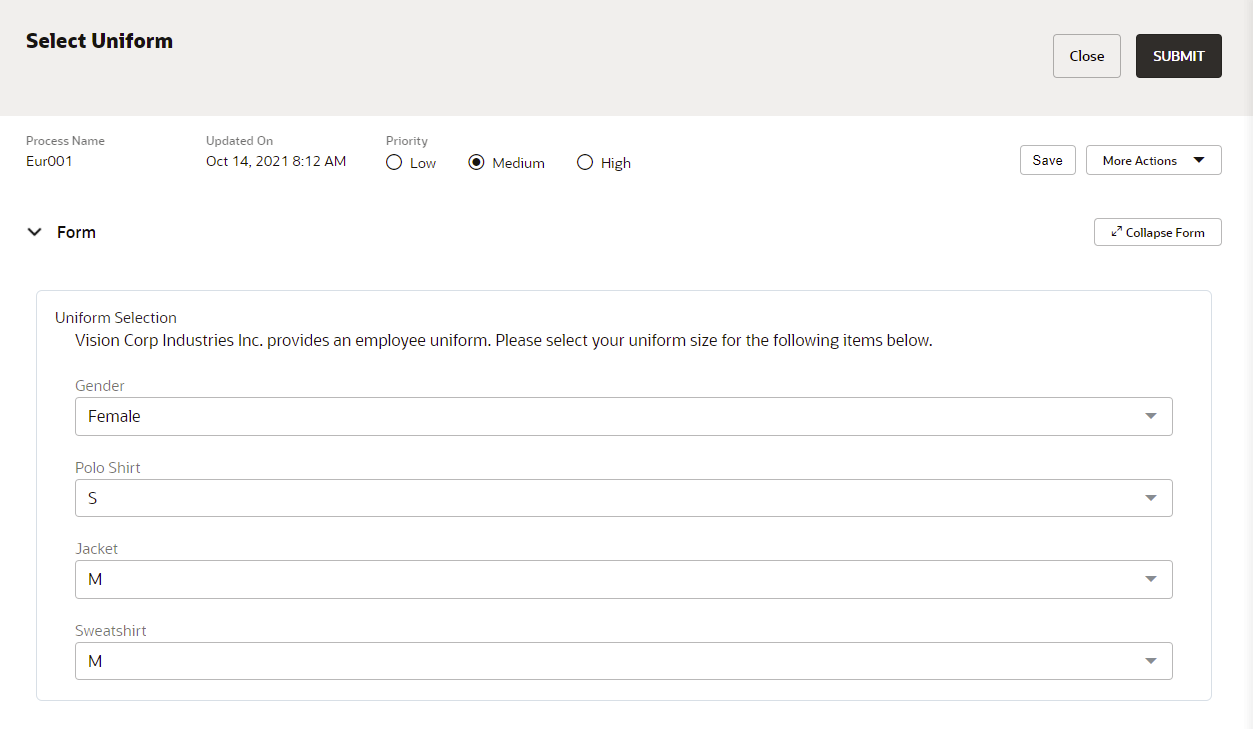Click the Jacket dropdown caret icon
This screenshot has height=729, width=1253.
click(x=1150, y=579)
